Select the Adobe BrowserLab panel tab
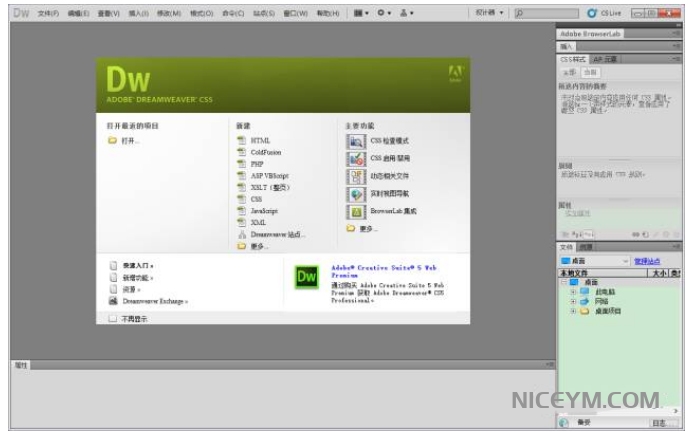The image size is (689, 438). [x=590, y=33]
